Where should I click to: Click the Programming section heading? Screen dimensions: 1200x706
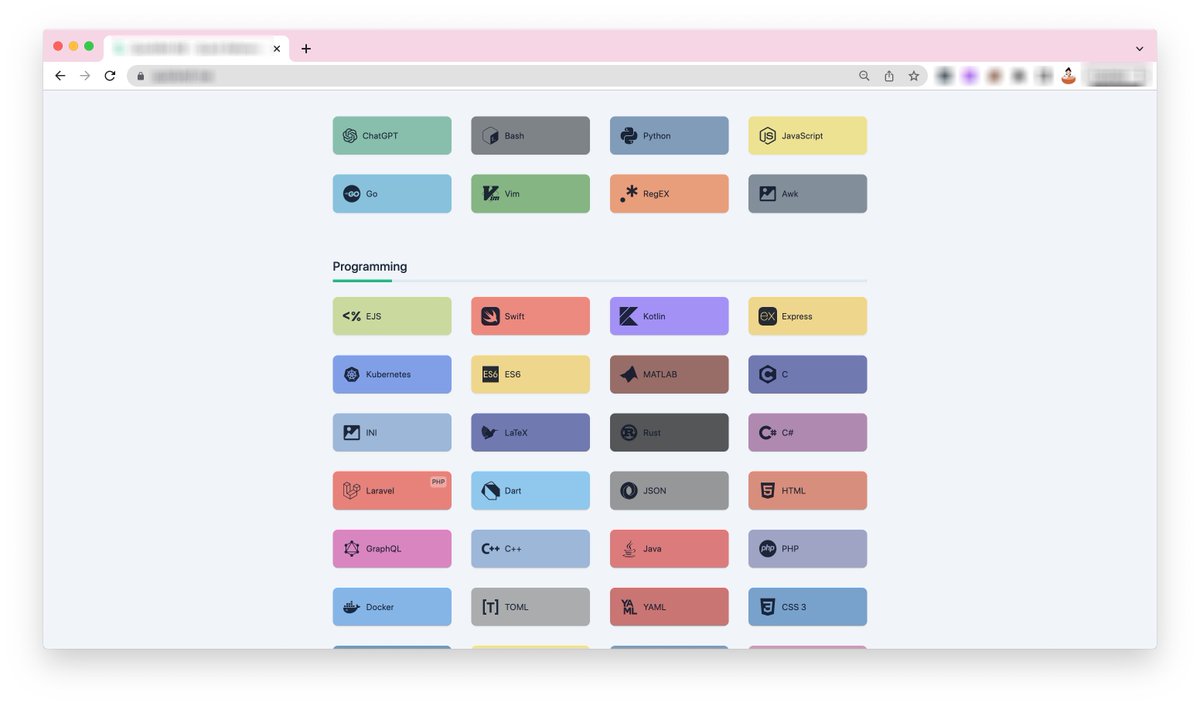(x=370, y=267)
